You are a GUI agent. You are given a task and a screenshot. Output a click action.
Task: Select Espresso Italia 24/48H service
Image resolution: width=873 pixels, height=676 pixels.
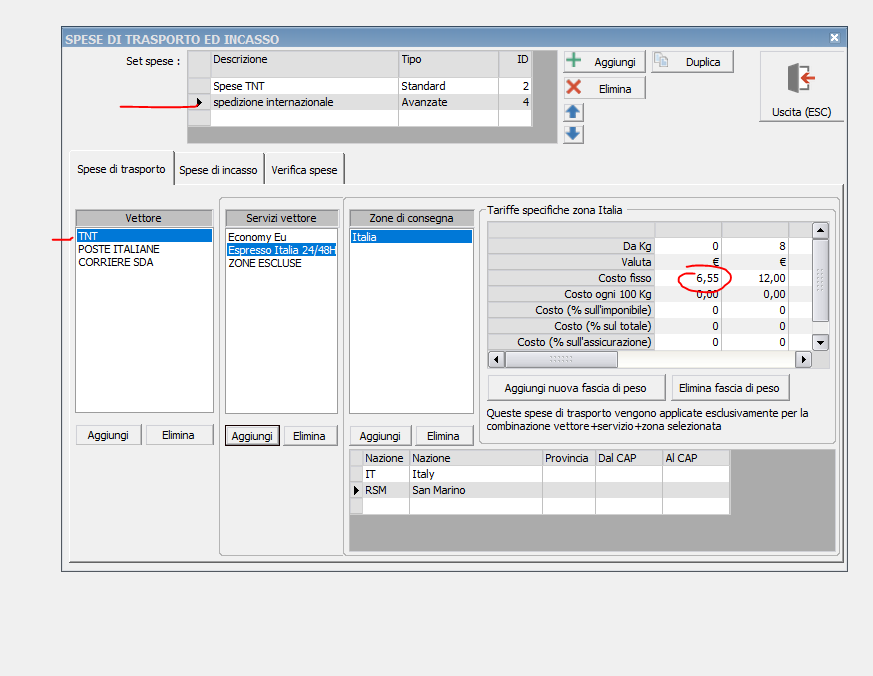point(282,250)
